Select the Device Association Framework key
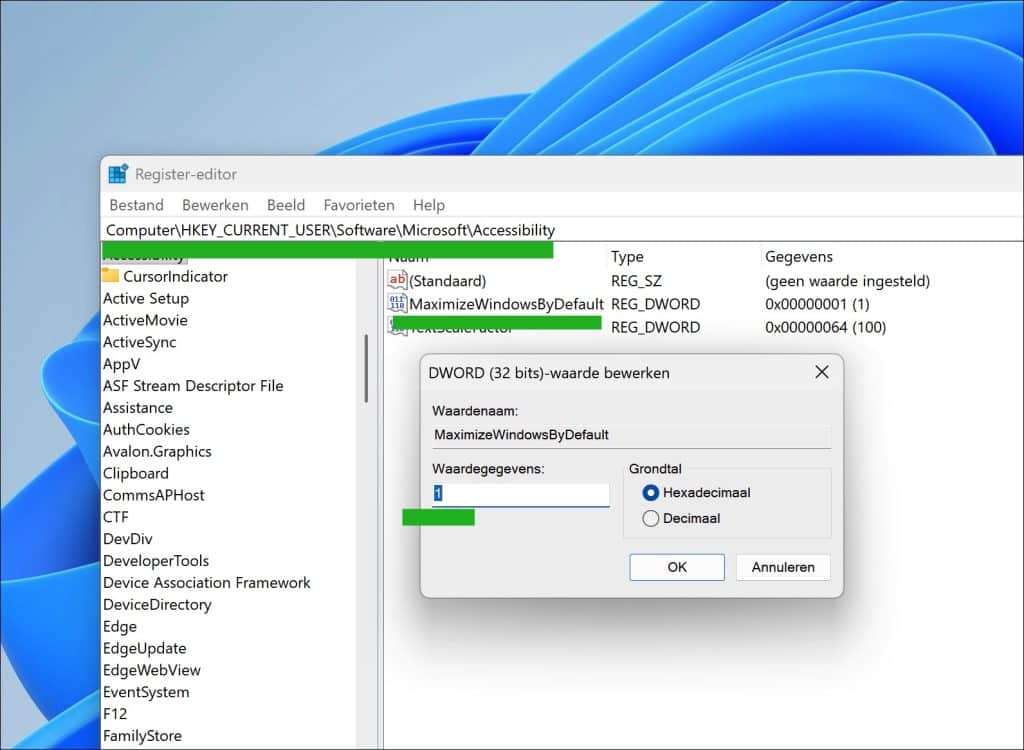The height and width of the screenshot is (750, 1024). click(x=206, y=583)
